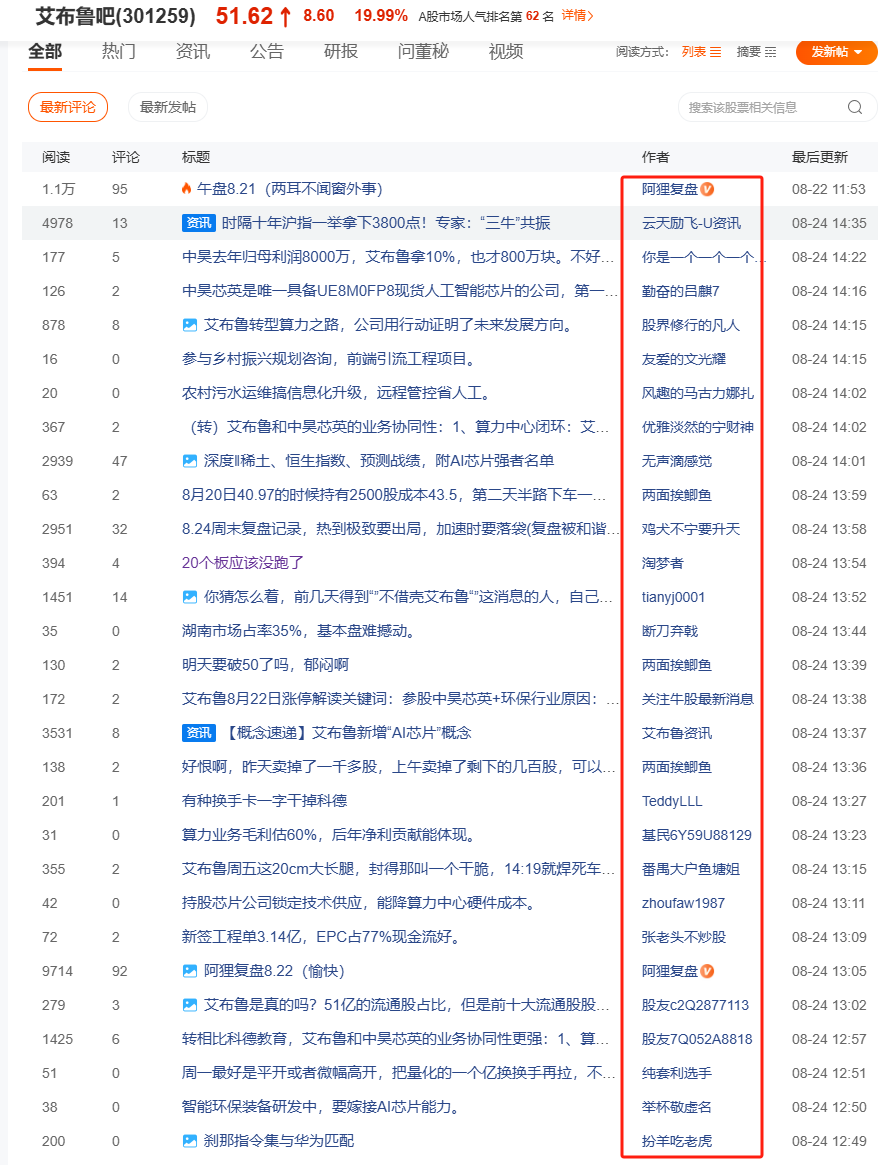Image resolution: width=878 pixels, height=1165 pixels.
Task: Switch to the 资讯 tab
Action: pyautogui.click(x=193, y=51)
